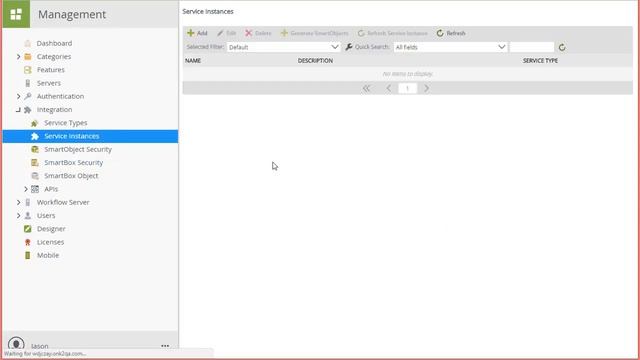Open the Dashboard icon in sidebar
This screenshot has height=360, width=640.
click(27, 43)
